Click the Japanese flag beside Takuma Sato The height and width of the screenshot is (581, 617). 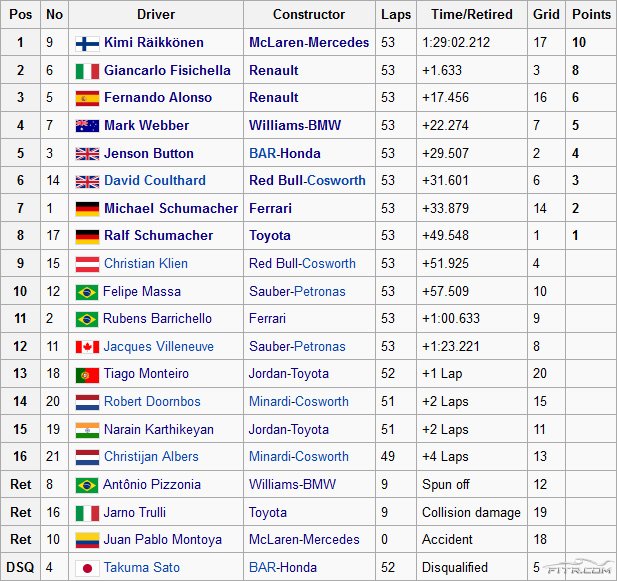pyautogui.click(x=87, y=567)
